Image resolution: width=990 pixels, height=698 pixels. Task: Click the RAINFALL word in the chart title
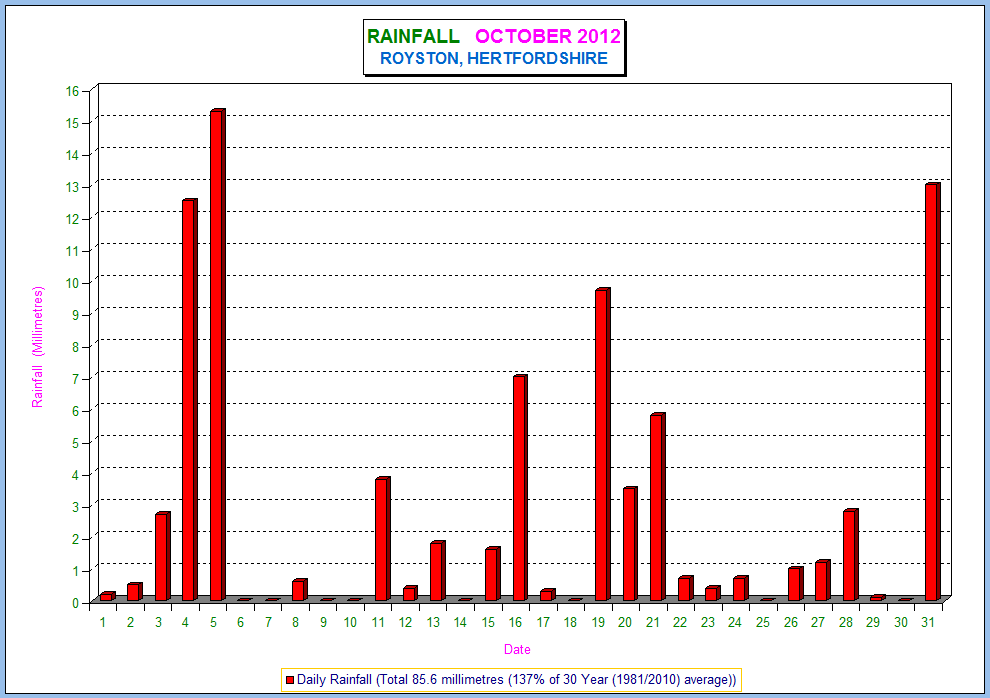413,36
